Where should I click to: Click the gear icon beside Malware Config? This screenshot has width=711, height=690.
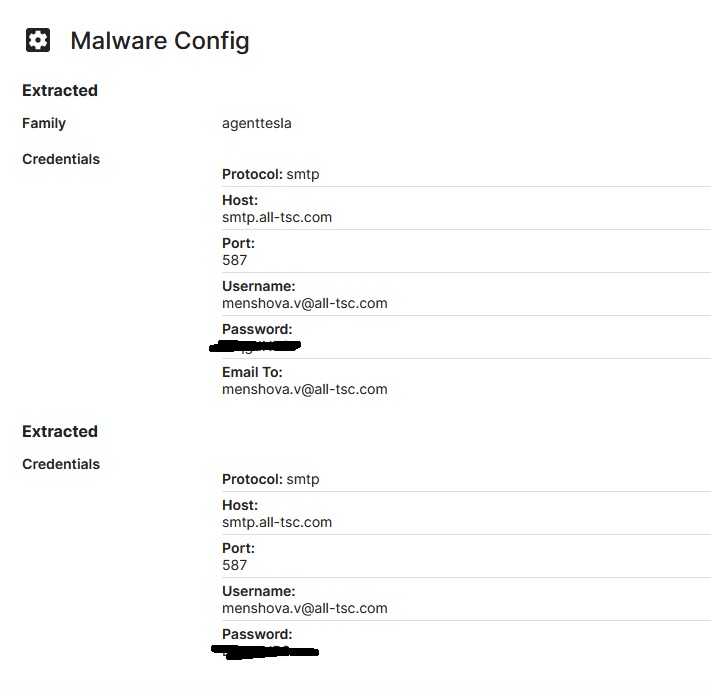38,40
